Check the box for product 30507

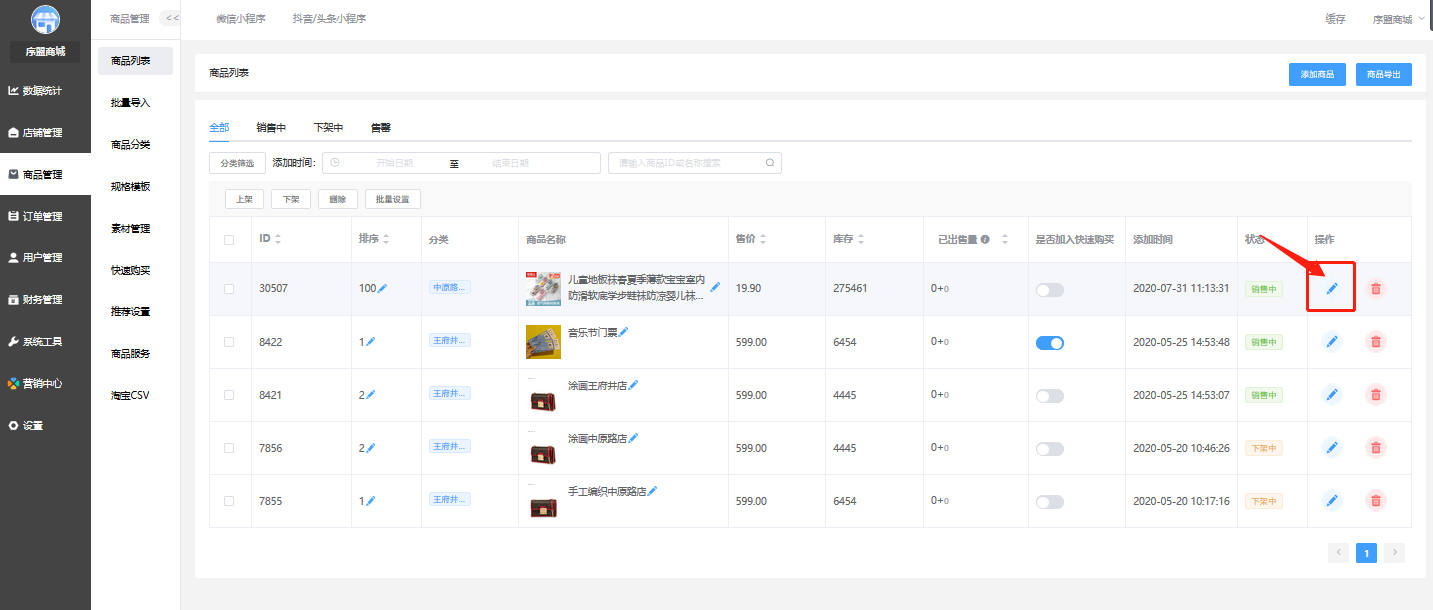coord(229,288)
